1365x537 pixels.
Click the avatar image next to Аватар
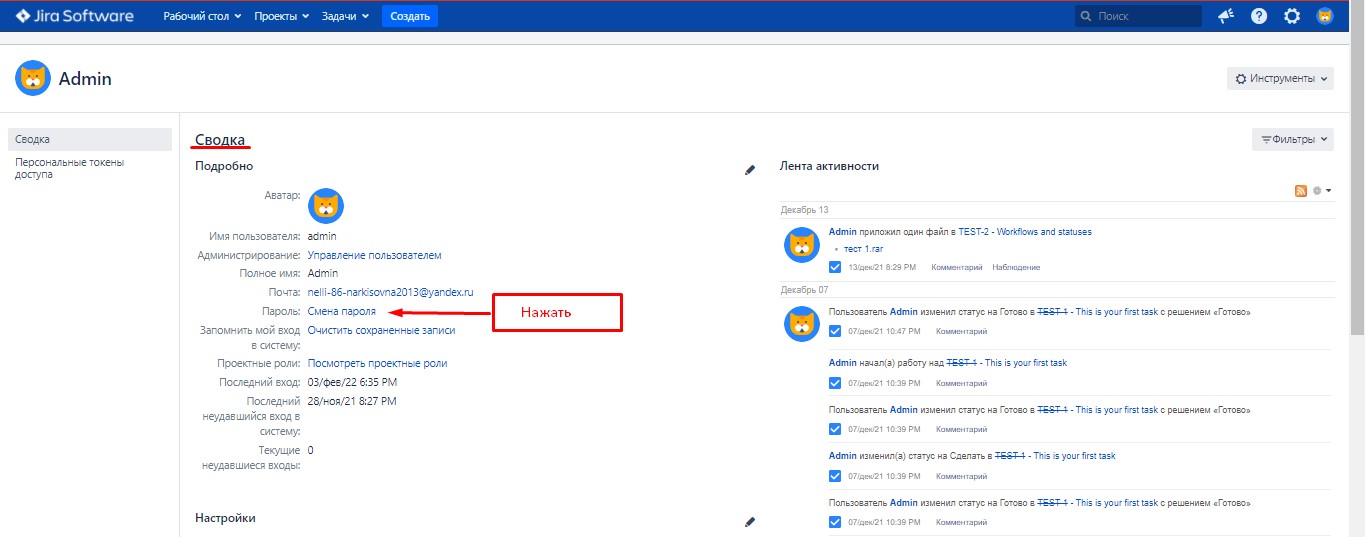tap(326, 205)
